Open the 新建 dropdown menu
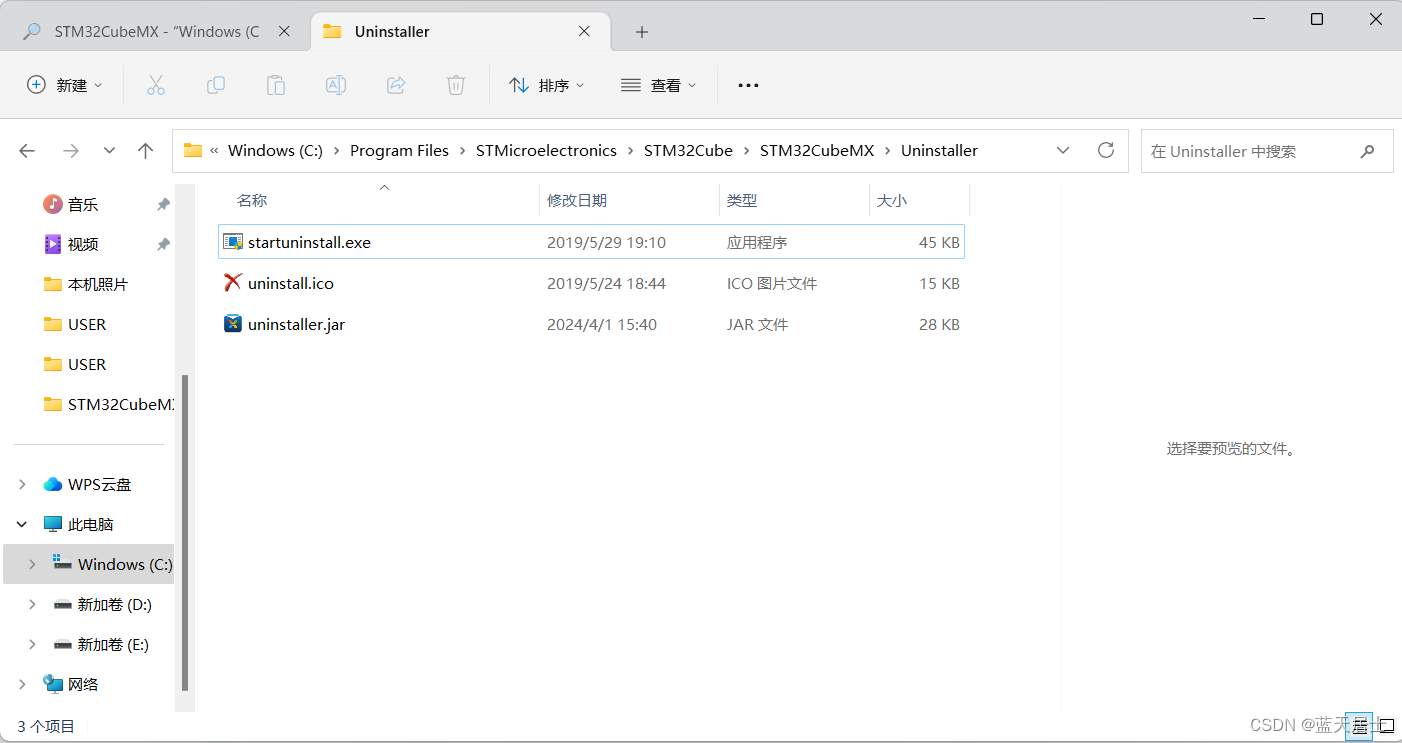The width and height of the screenshot is (1402, 743). (64, 85)
